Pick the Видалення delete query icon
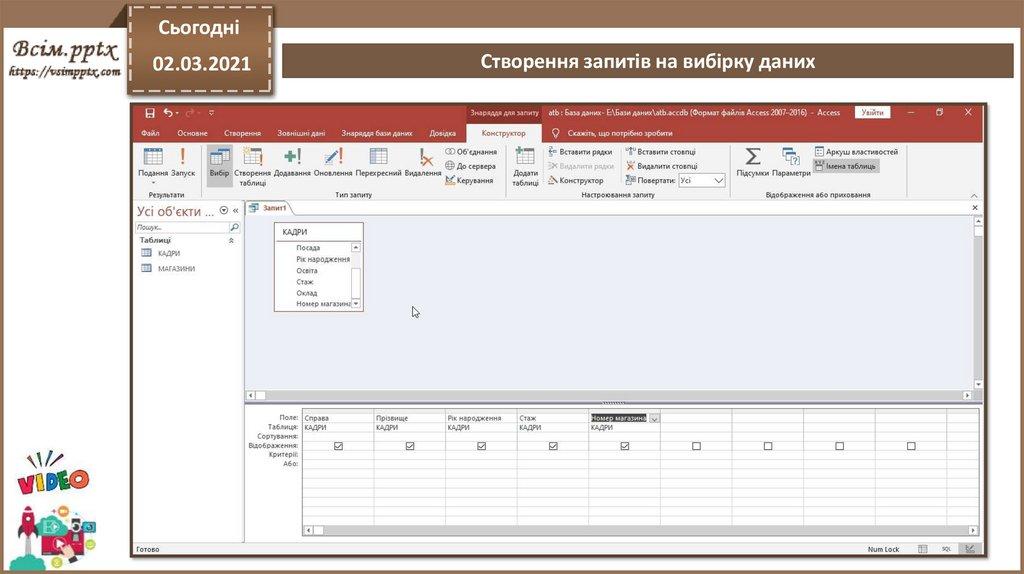Viewport: 1024px width, 574px height. (x=424, y=162)
